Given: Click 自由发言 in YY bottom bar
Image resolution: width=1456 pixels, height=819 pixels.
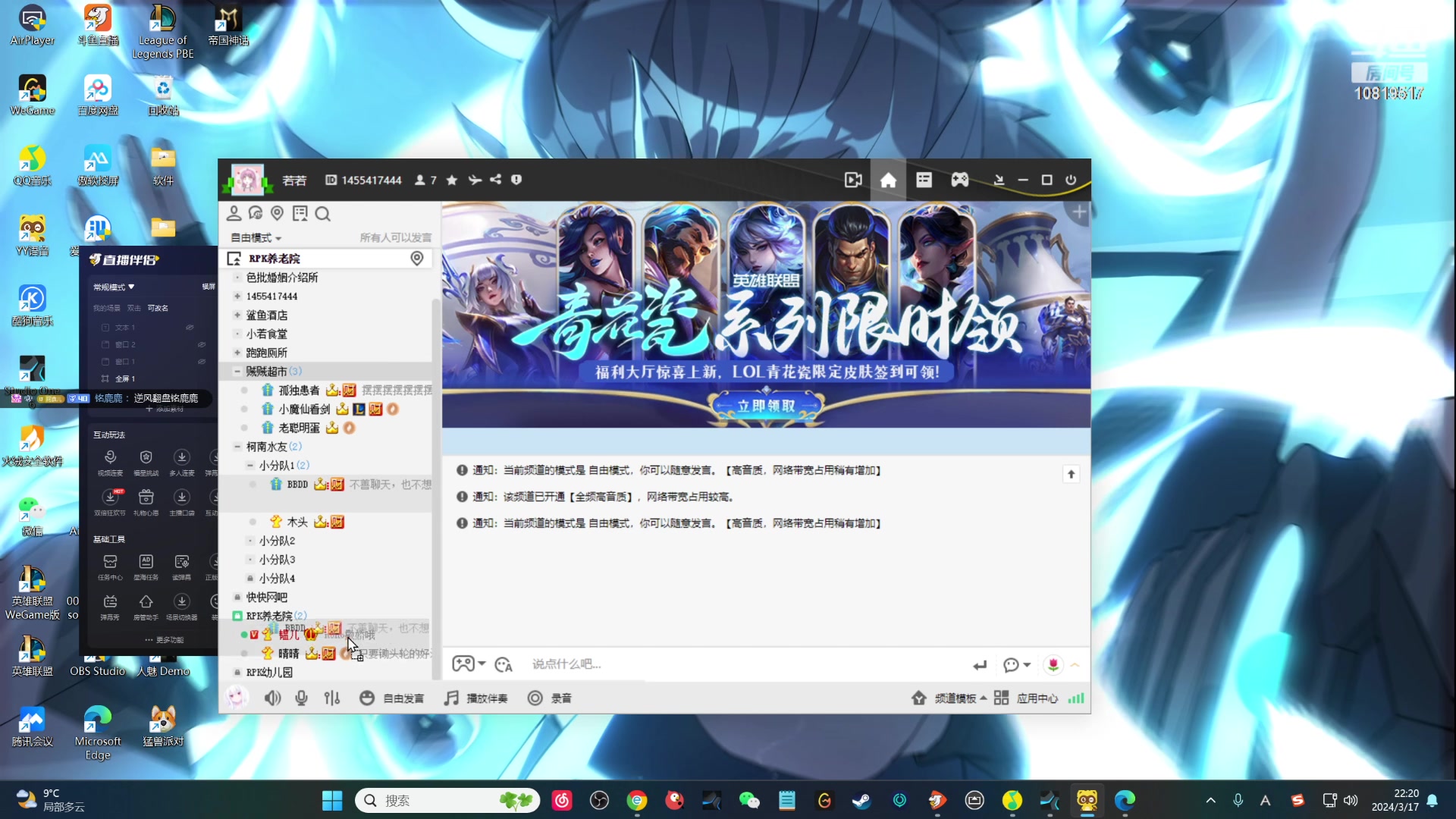Looking at the screenshot, I should (391, 698).
